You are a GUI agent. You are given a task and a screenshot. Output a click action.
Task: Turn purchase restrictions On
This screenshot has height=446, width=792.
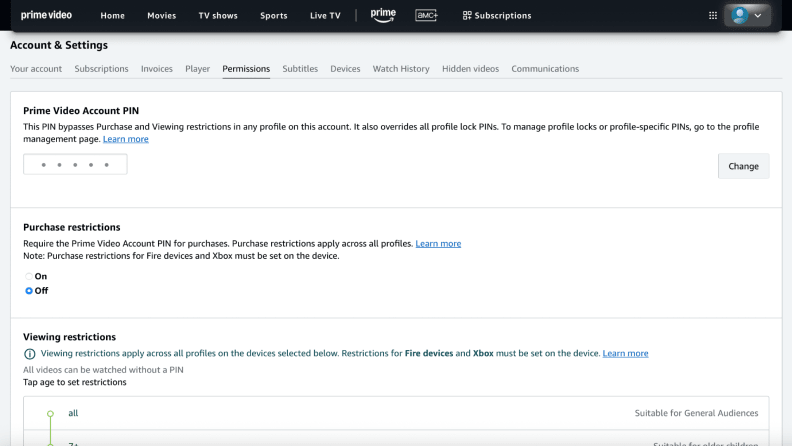coord(29,276)
